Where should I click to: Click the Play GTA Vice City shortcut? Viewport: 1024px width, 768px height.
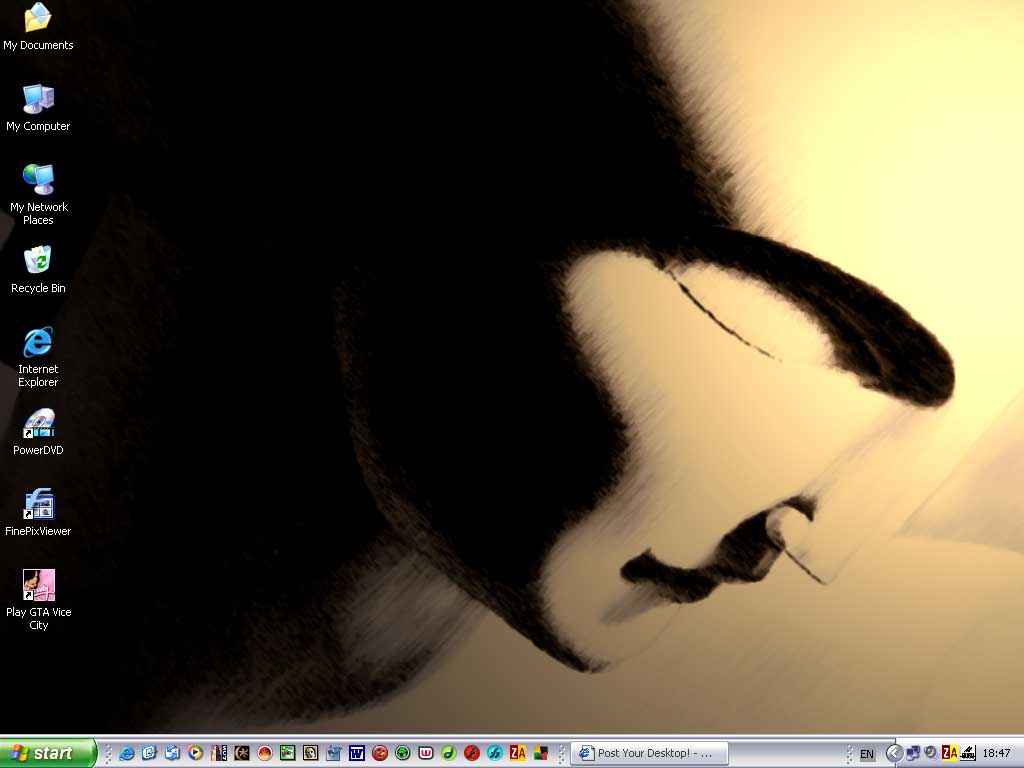click(39, 600)
